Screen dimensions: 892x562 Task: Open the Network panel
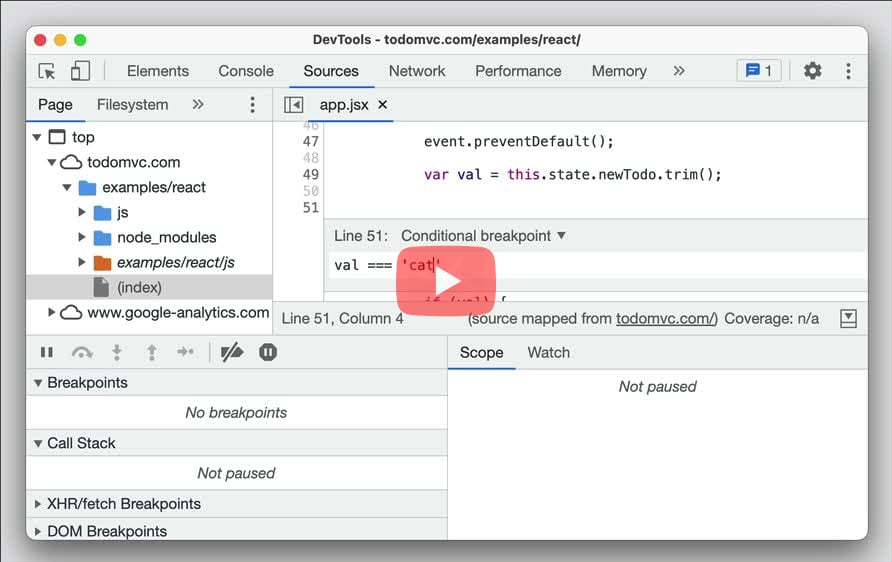point(417,71)
